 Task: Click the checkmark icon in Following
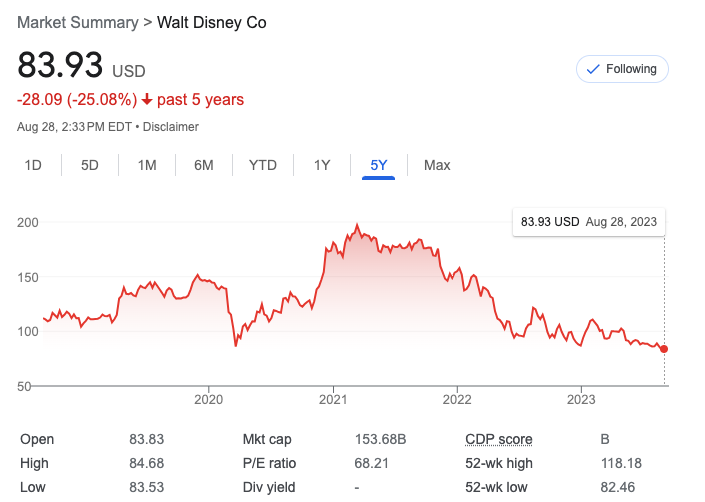tap(592, 69)
